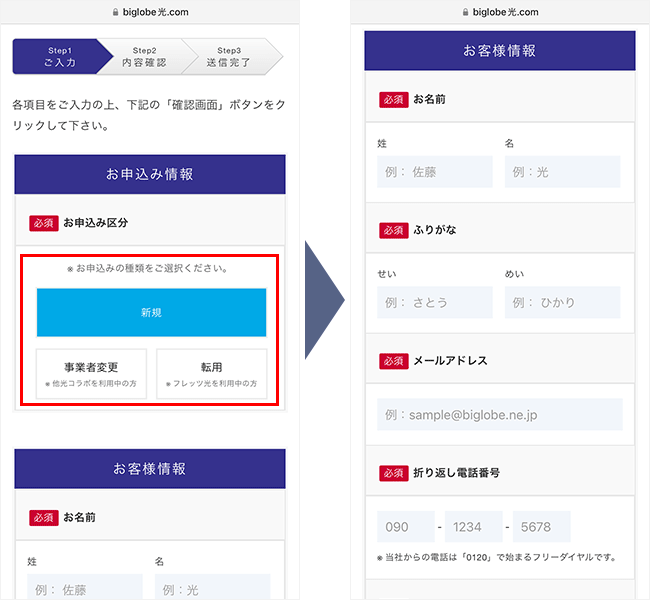
Task: Click the お客様情報 header in the left screen
Action: (150, 469)
